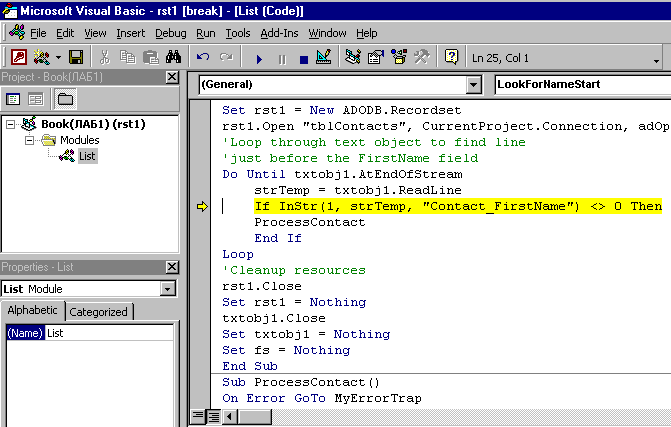Click the (Name) property value field
This screenshot has height=427, width=671.
(x=110, y=333)
